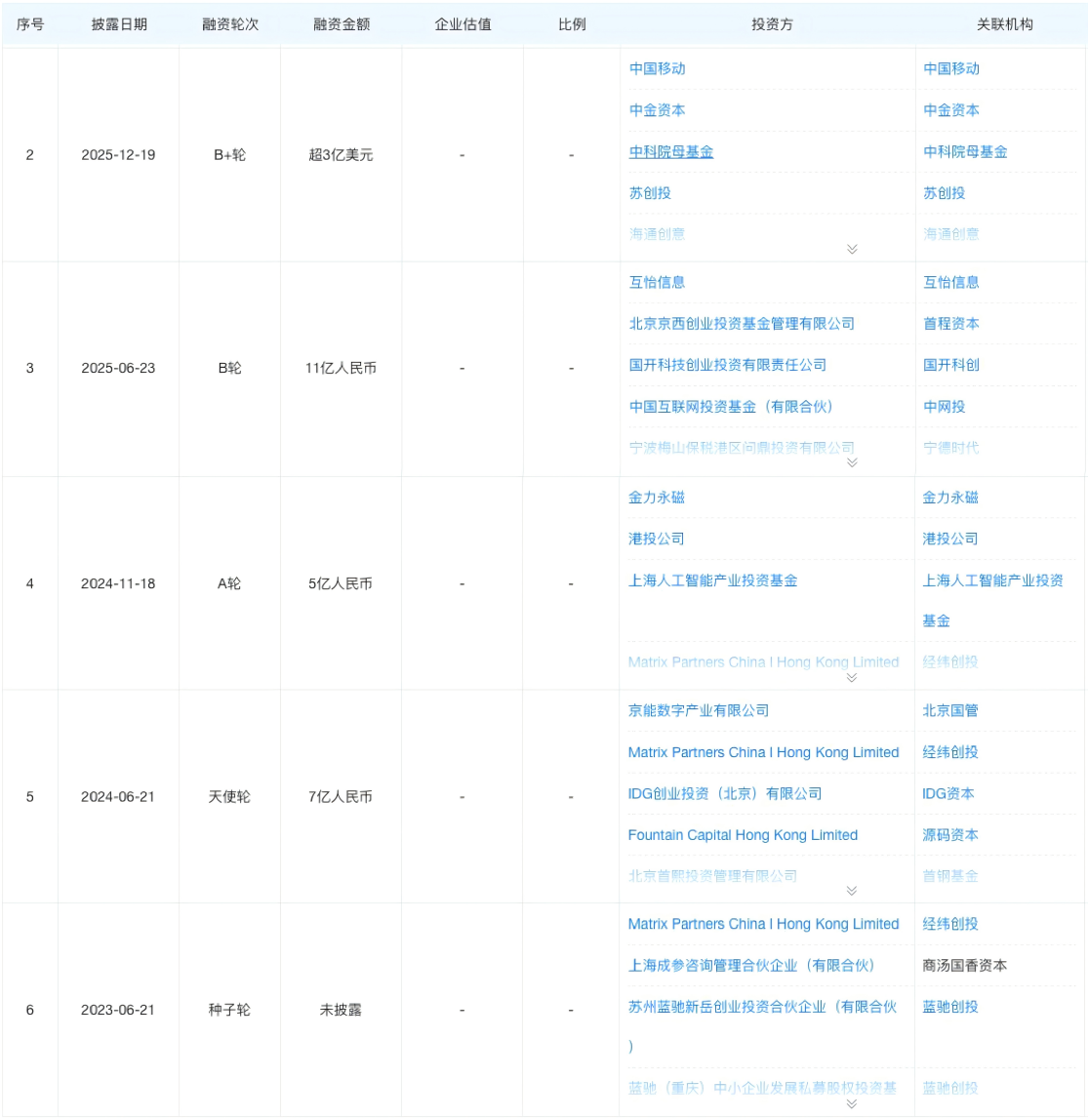The width and height of the screenshot is (1088, 1120).
Task: Select date cell 2023-06-21
Action: (x=119, y=1010)
